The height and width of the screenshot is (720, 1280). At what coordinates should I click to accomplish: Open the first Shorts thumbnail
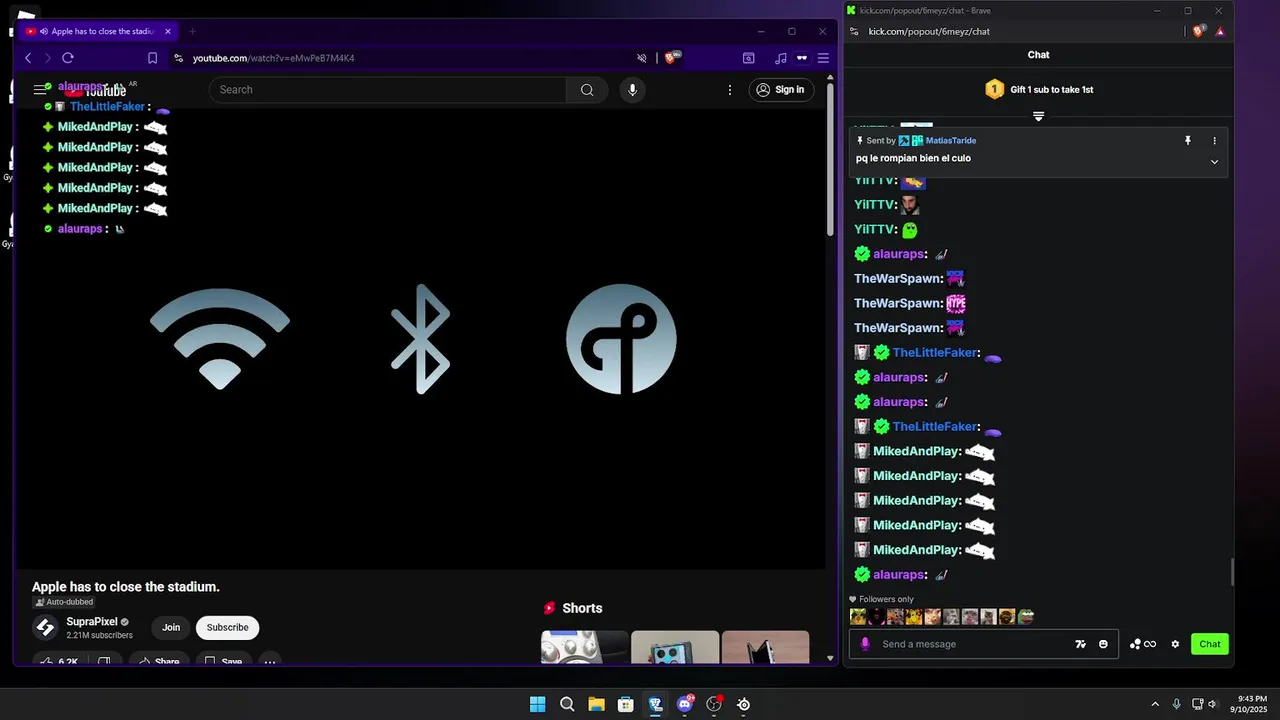click(x=584, y=647)
